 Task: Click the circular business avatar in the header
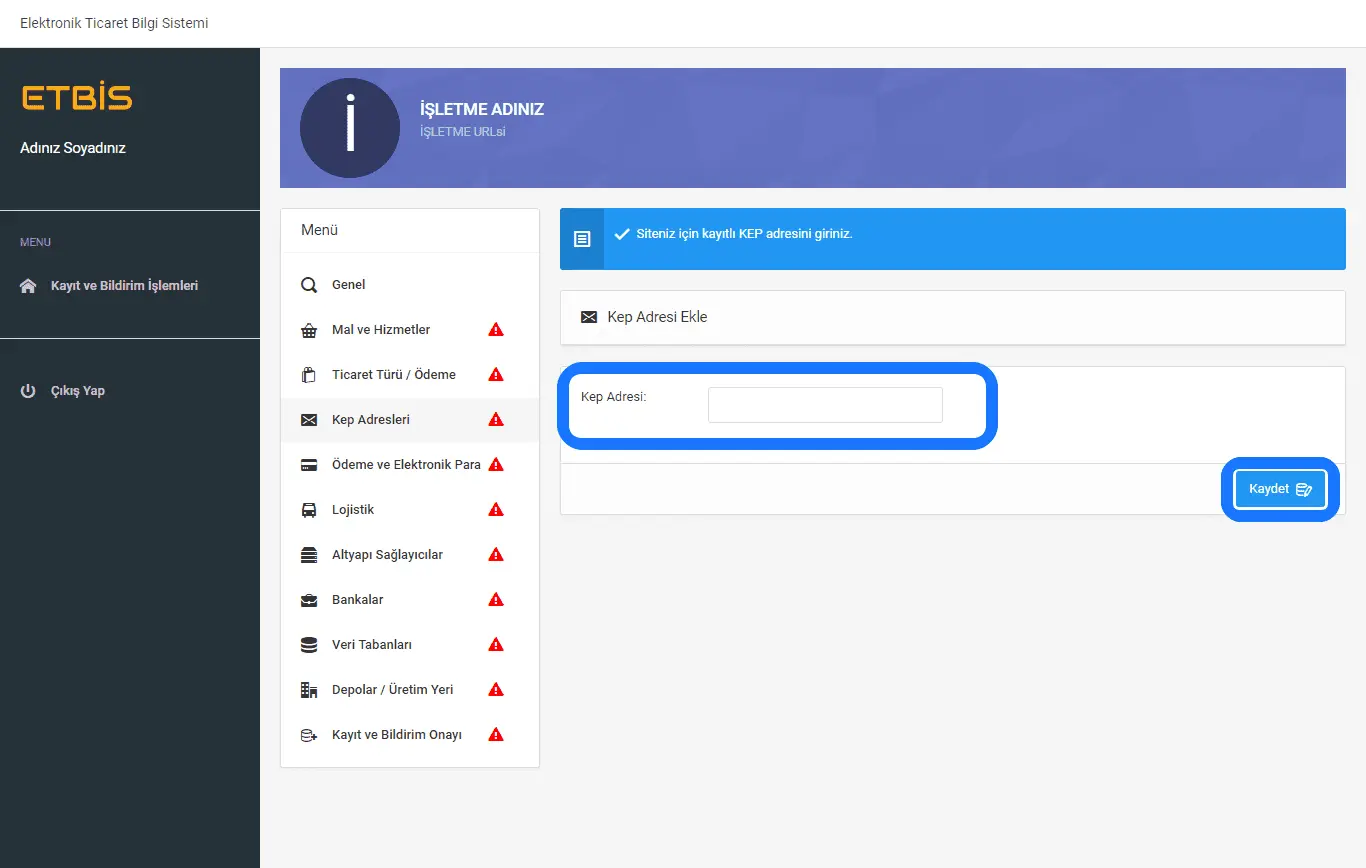pos(350,128)
